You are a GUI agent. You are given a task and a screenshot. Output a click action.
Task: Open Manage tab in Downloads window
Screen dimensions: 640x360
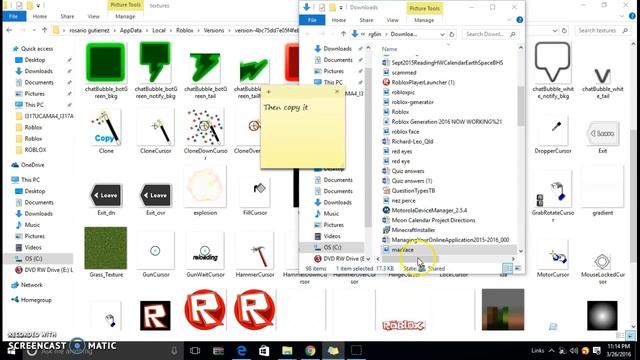[424, 20]
